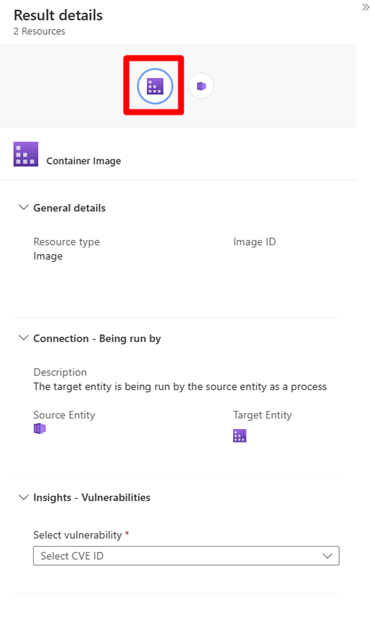Collapse the General details section
The image size is (371, 618).
[x=24, y=207]
